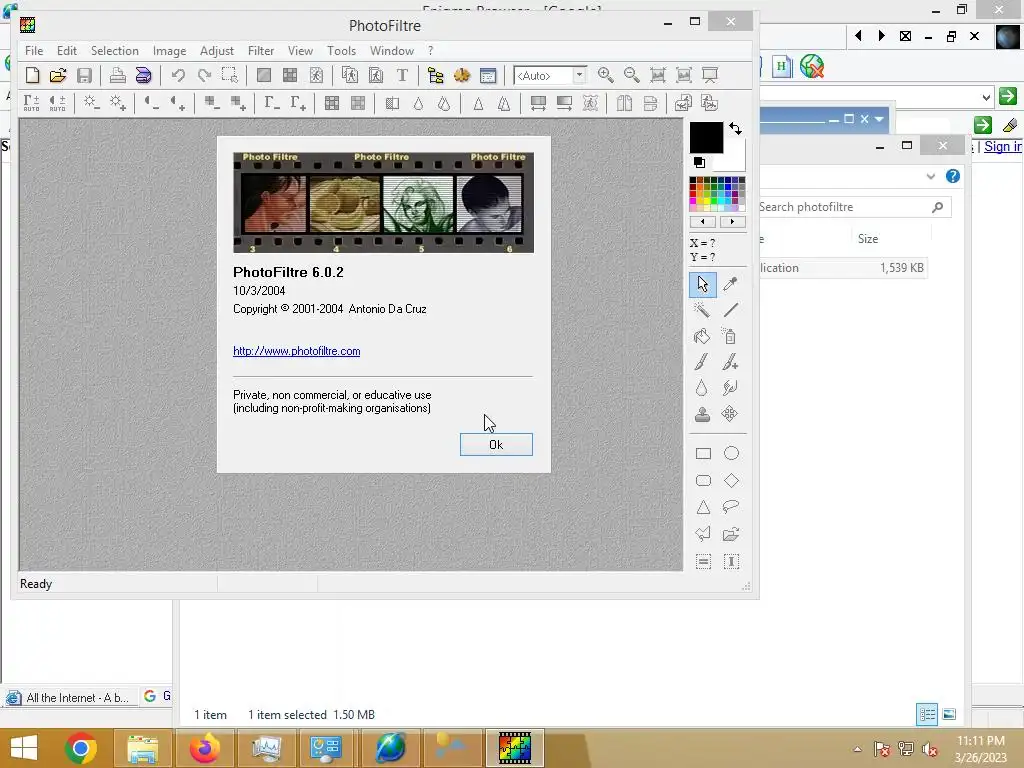The image size is (1024, 768).
Task: Open Google Chrome from the taskbar
Action: point(81,748)
